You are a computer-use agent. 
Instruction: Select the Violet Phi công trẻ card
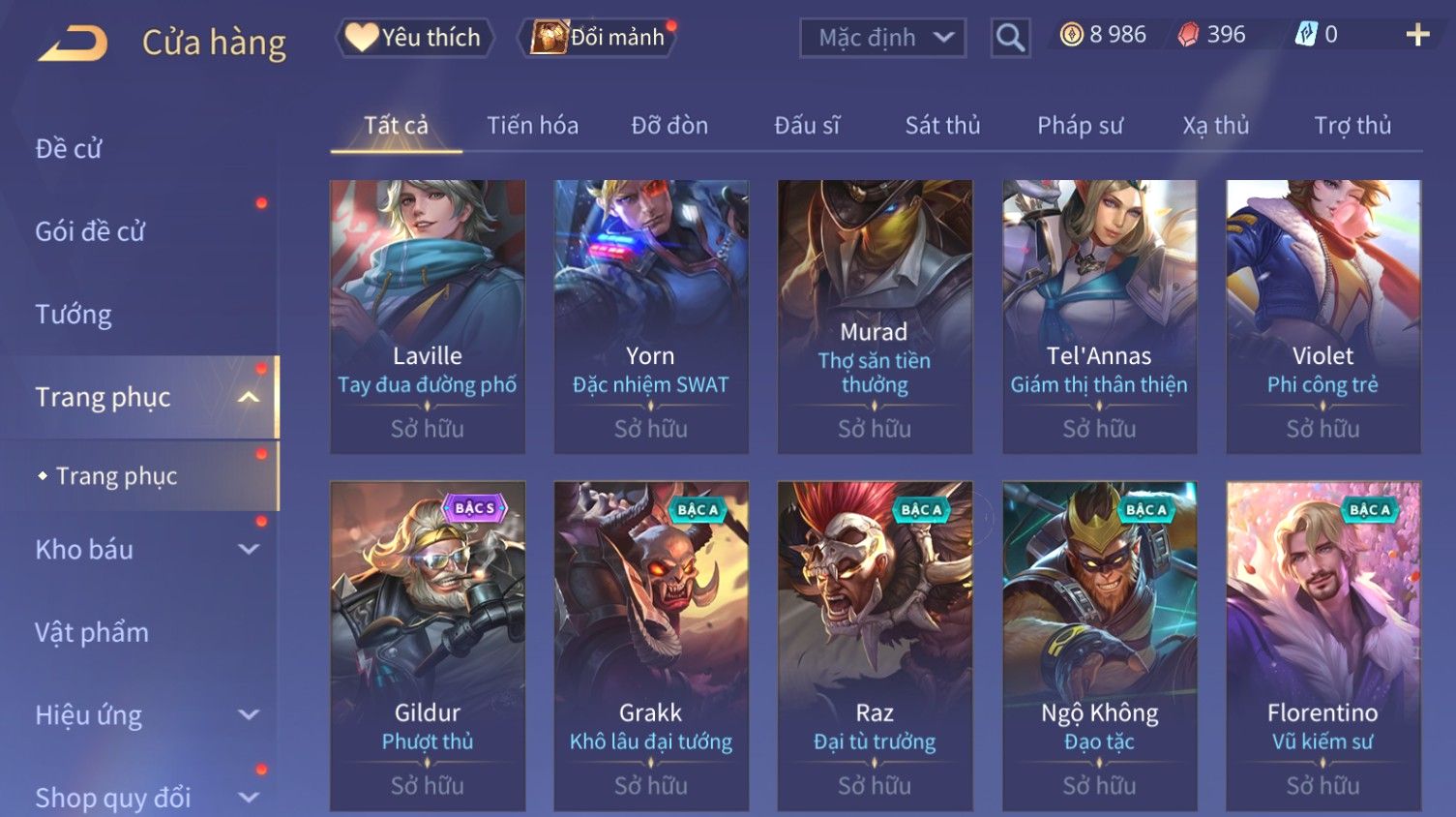pyautogui.click(x=1323, y=317)
